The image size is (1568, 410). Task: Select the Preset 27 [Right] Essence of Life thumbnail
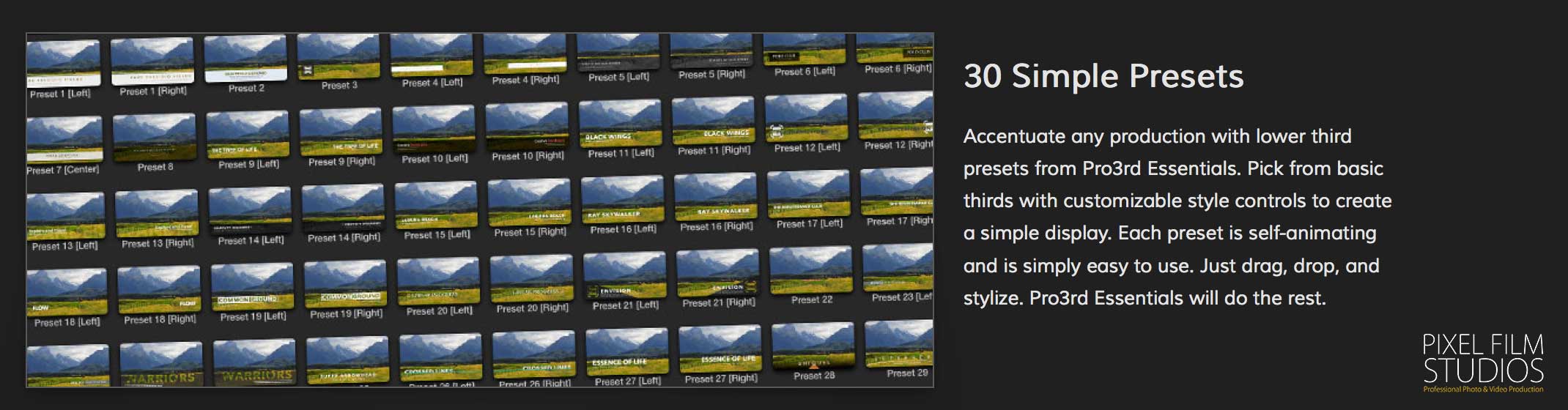coord(720,348)
